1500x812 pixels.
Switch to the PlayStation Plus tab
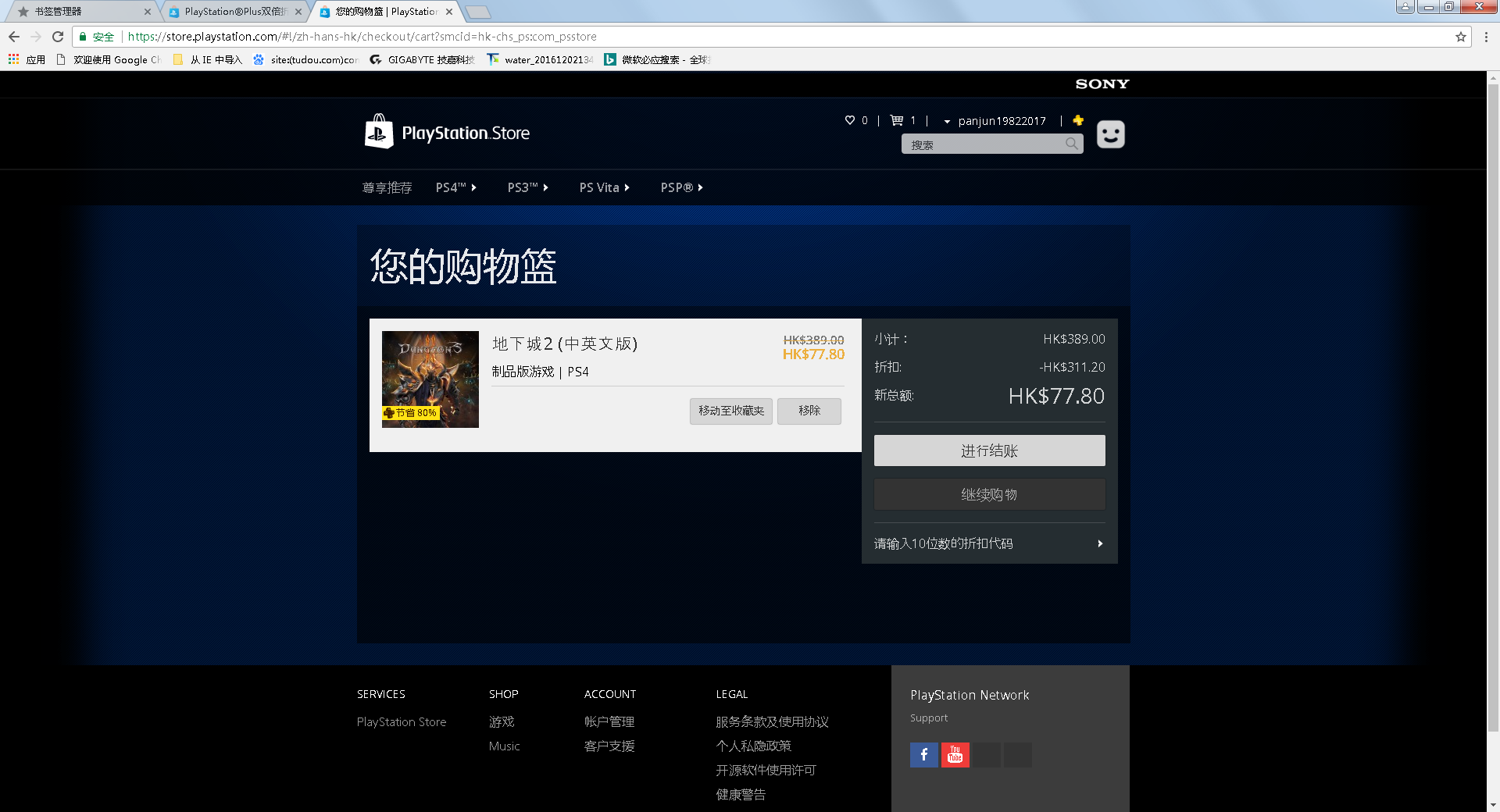click(236, 12)
